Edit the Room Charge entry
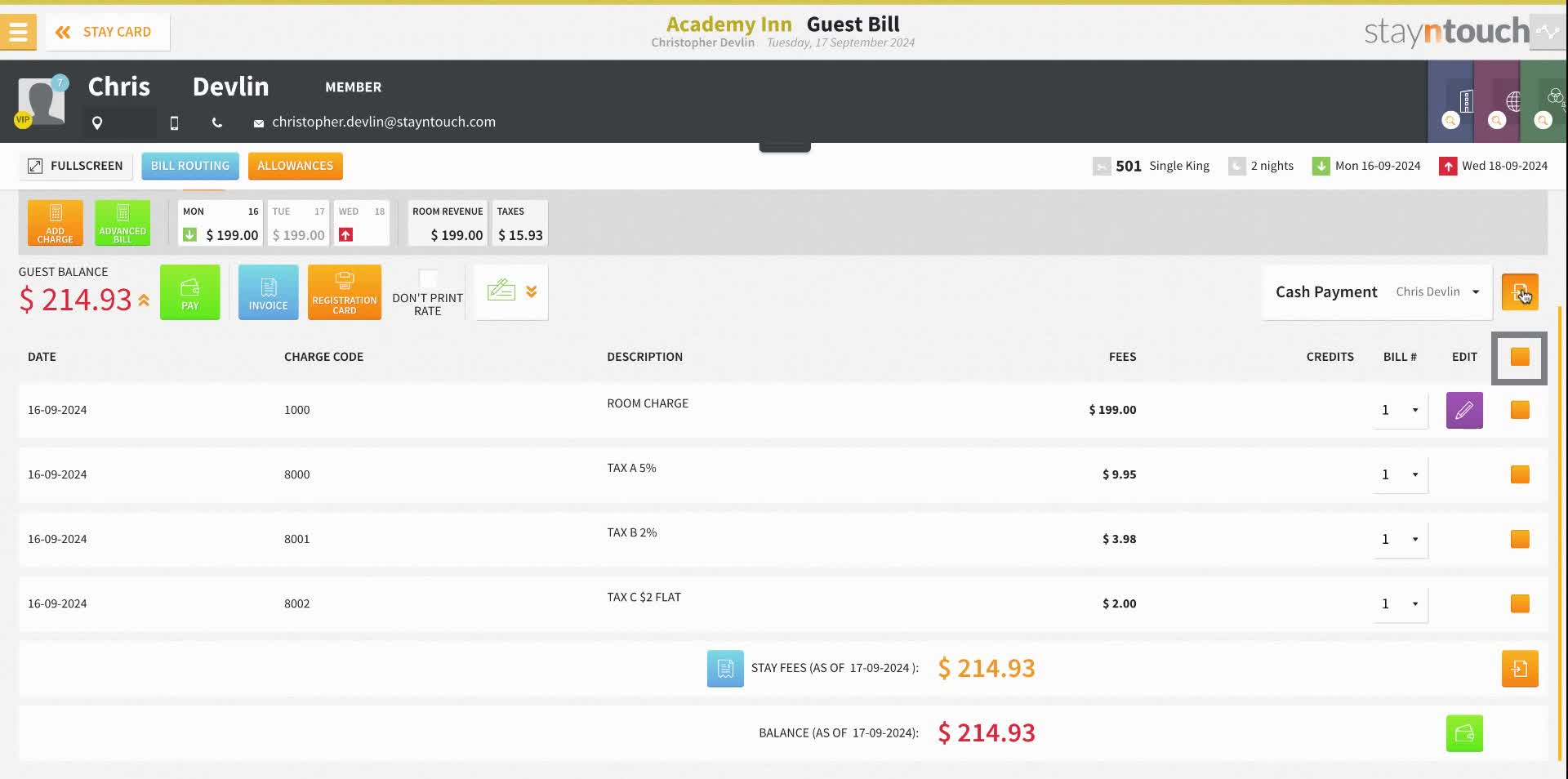The image size is (1568, 779). pos(1464,410)
